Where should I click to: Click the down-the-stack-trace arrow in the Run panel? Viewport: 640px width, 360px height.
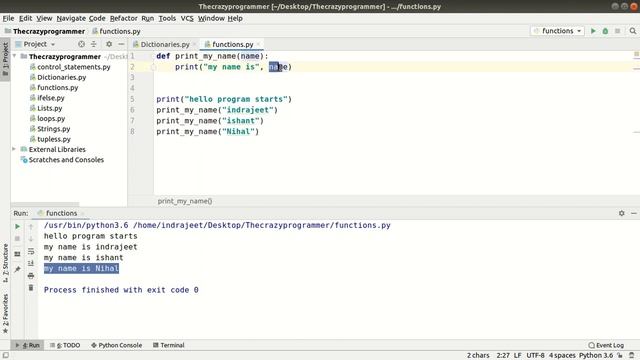(31, 239)
